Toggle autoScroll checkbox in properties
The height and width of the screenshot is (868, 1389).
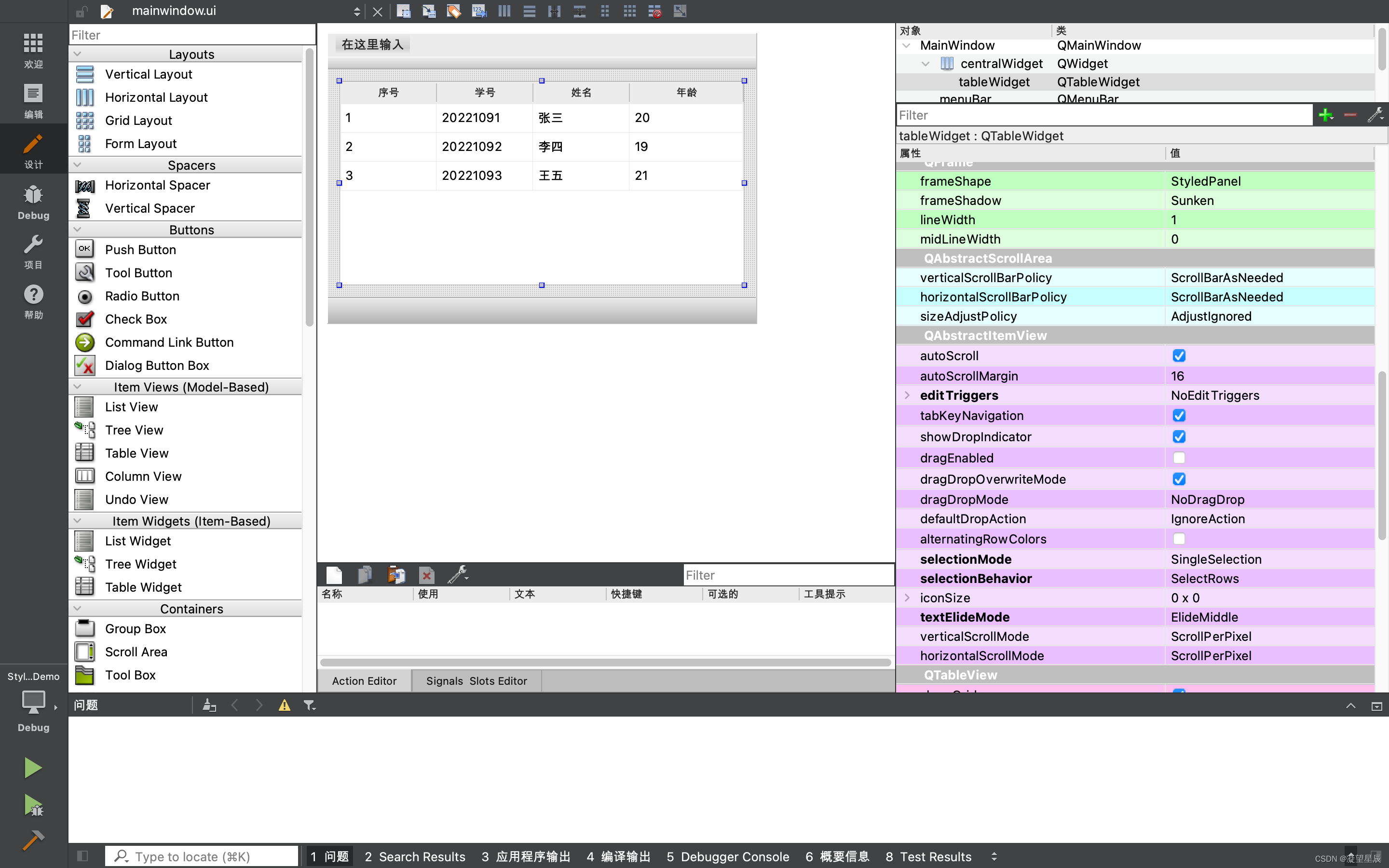(x=1178, y=355)
